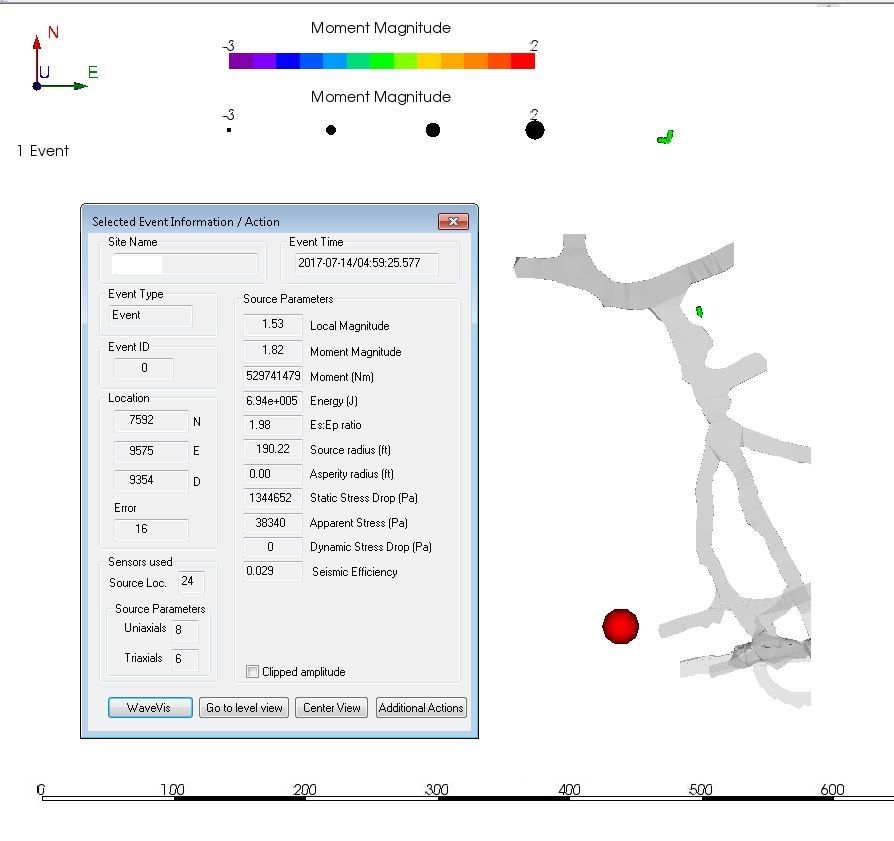Open the Additional Actions menu
This screenshot has width=894, height=841.
click(421, 707)
